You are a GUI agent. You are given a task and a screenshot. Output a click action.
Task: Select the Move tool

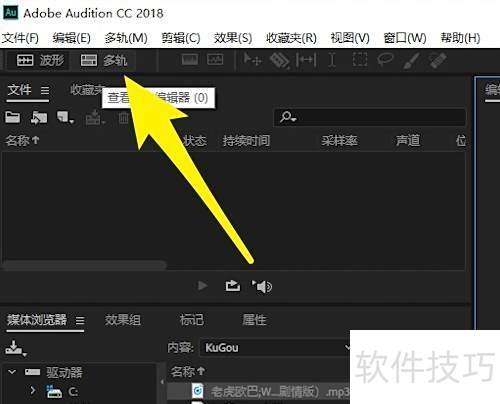pos(252,60)
